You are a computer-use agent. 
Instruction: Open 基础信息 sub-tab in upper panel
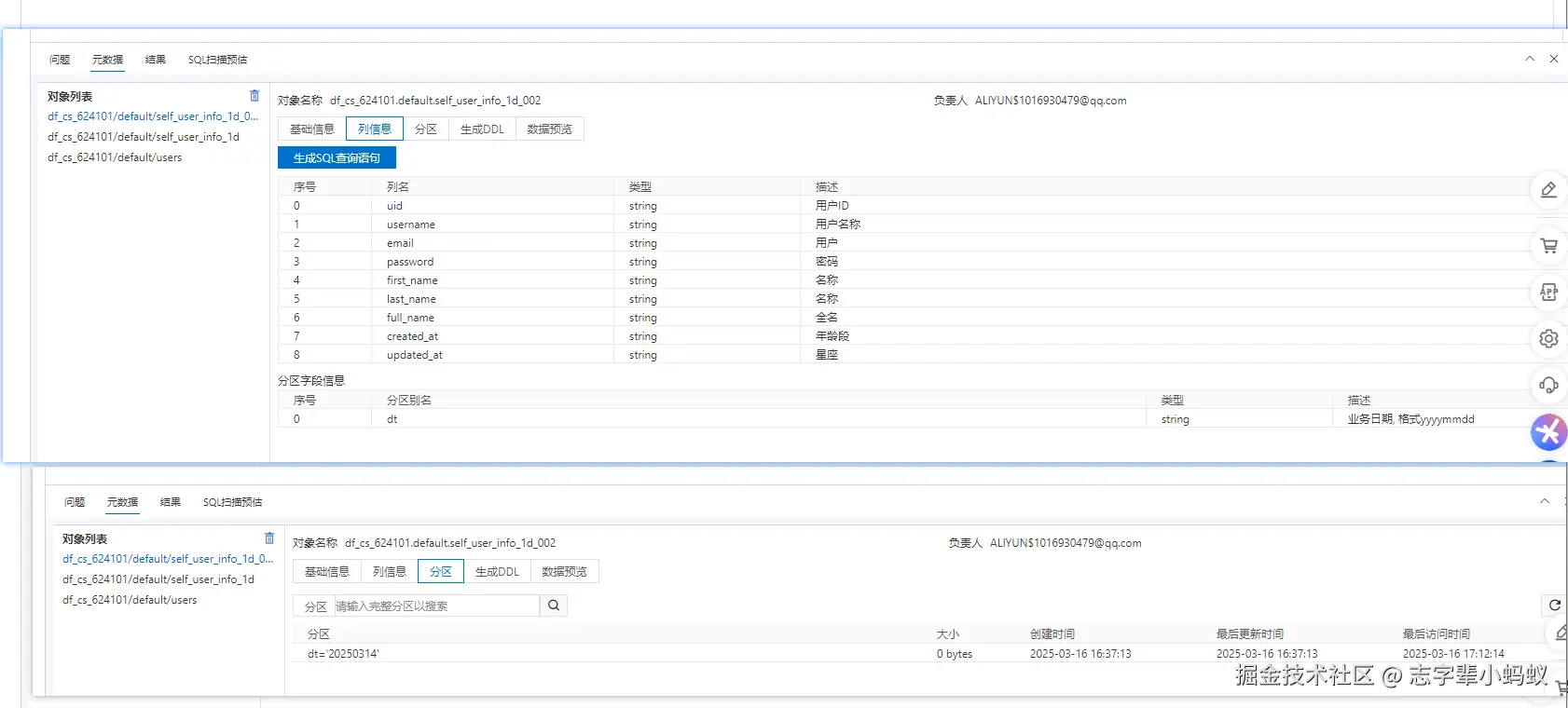click(x=312, y=129)
